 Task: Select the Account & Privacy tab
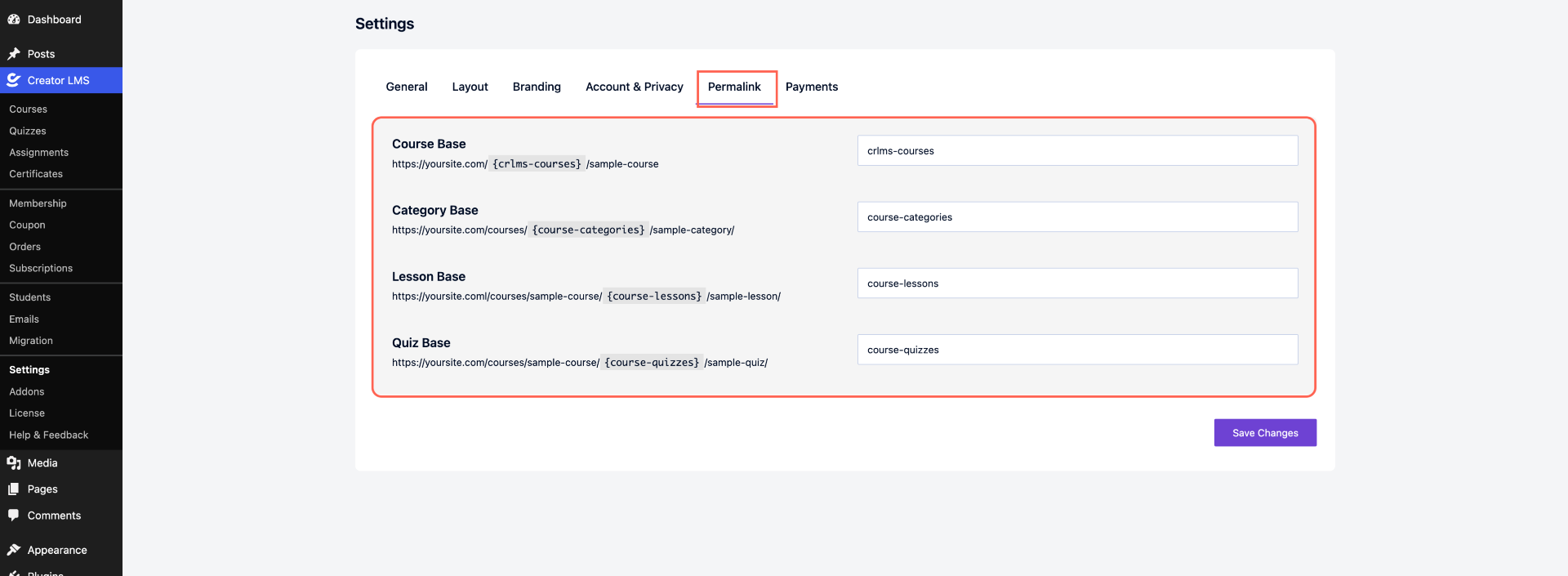(635, 87)
